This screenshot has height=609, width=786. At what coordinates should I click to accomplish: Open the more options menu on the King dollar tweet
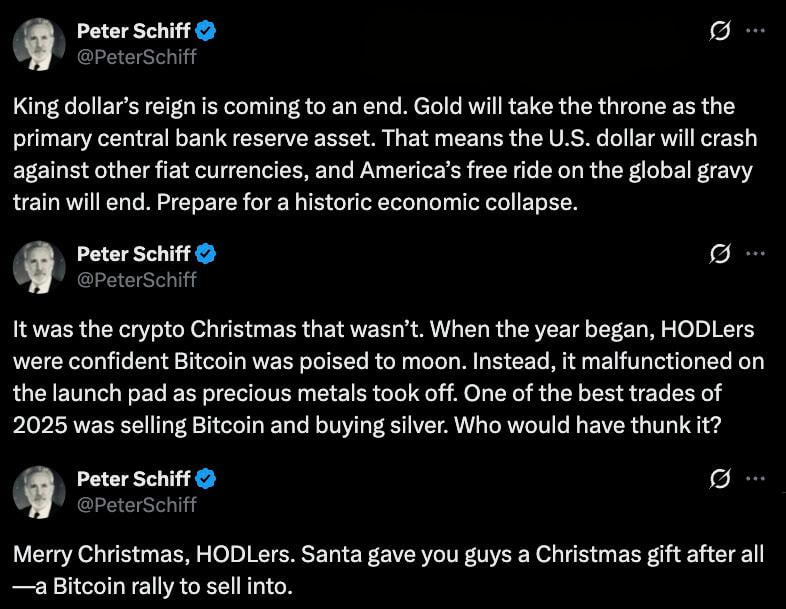coord(756,31)
